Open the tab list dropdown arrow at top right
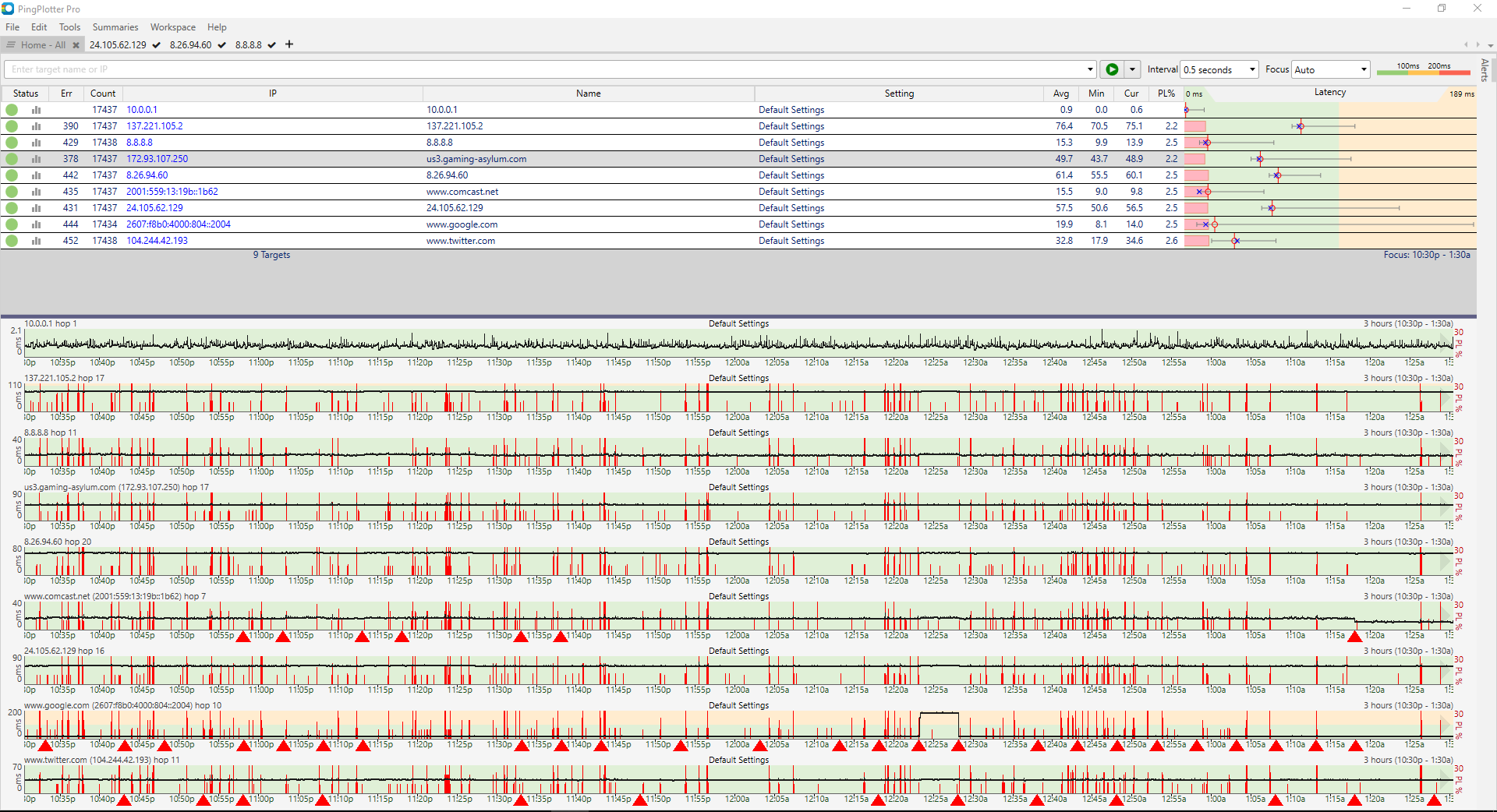Screen dimensions: 1497x812 [1491, 45]
